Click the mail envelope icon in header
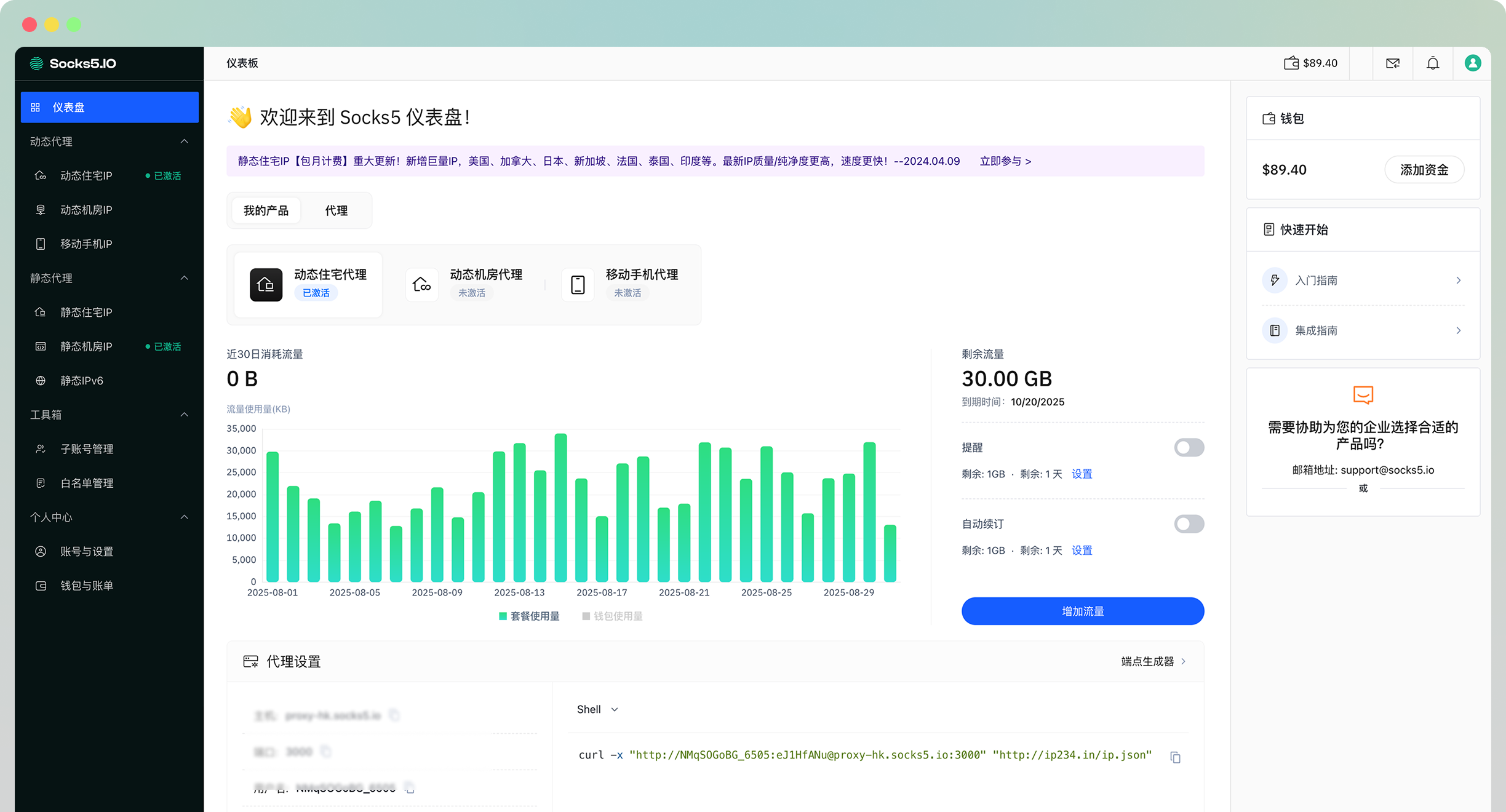Image resolution: width=1506 pixels, height=812 pixels. (1393, 63)
